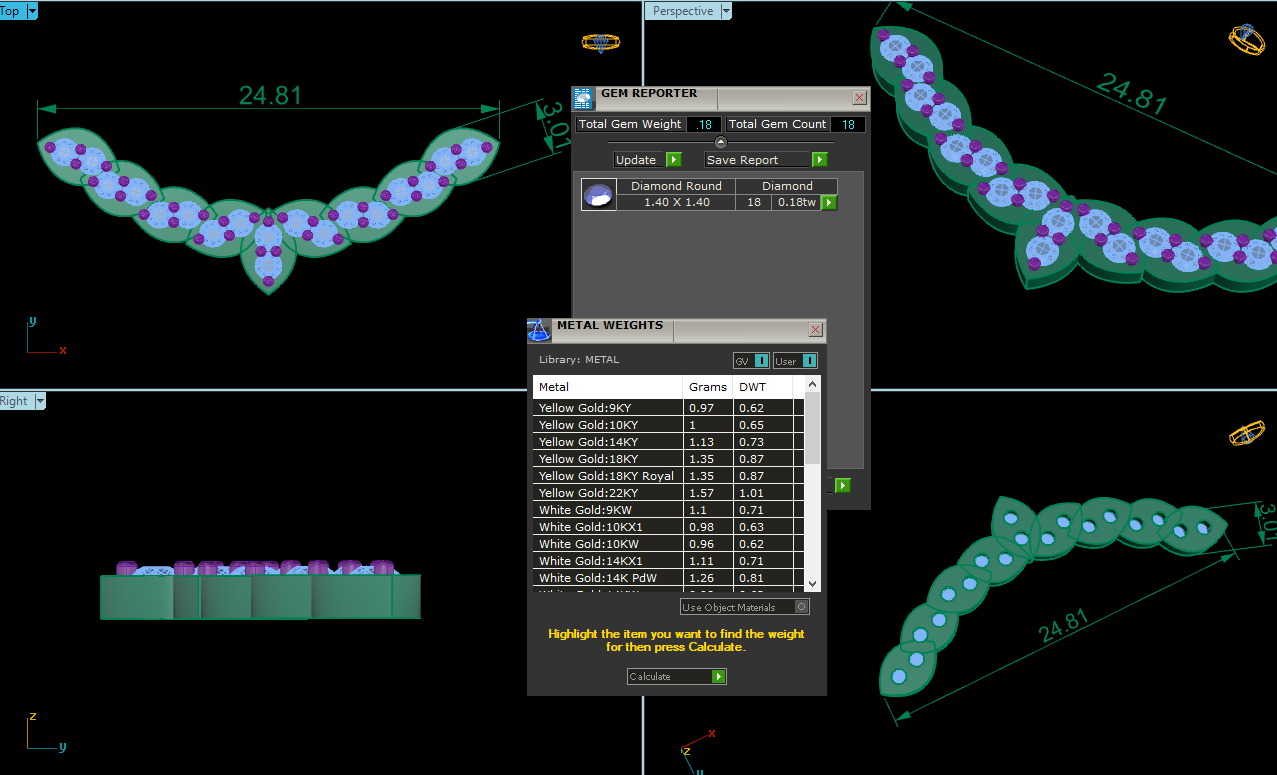Enable Use Object Materials option
Screen dimensions: 1277x775
(x=801, y=607)
